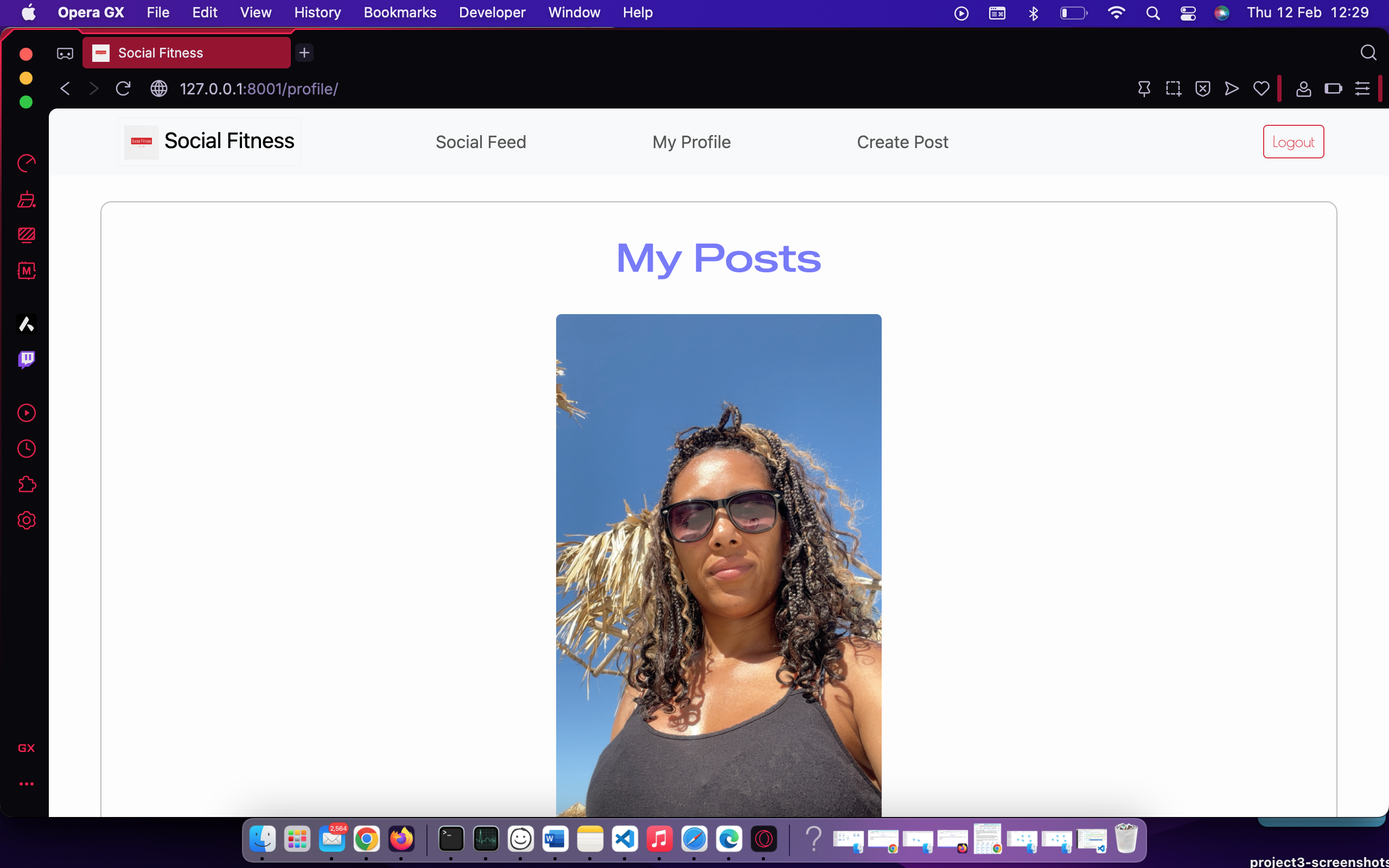The image size is (1389, 868).
Task: Switch to the Social Fitness tab
Action: tap(186, 52)
